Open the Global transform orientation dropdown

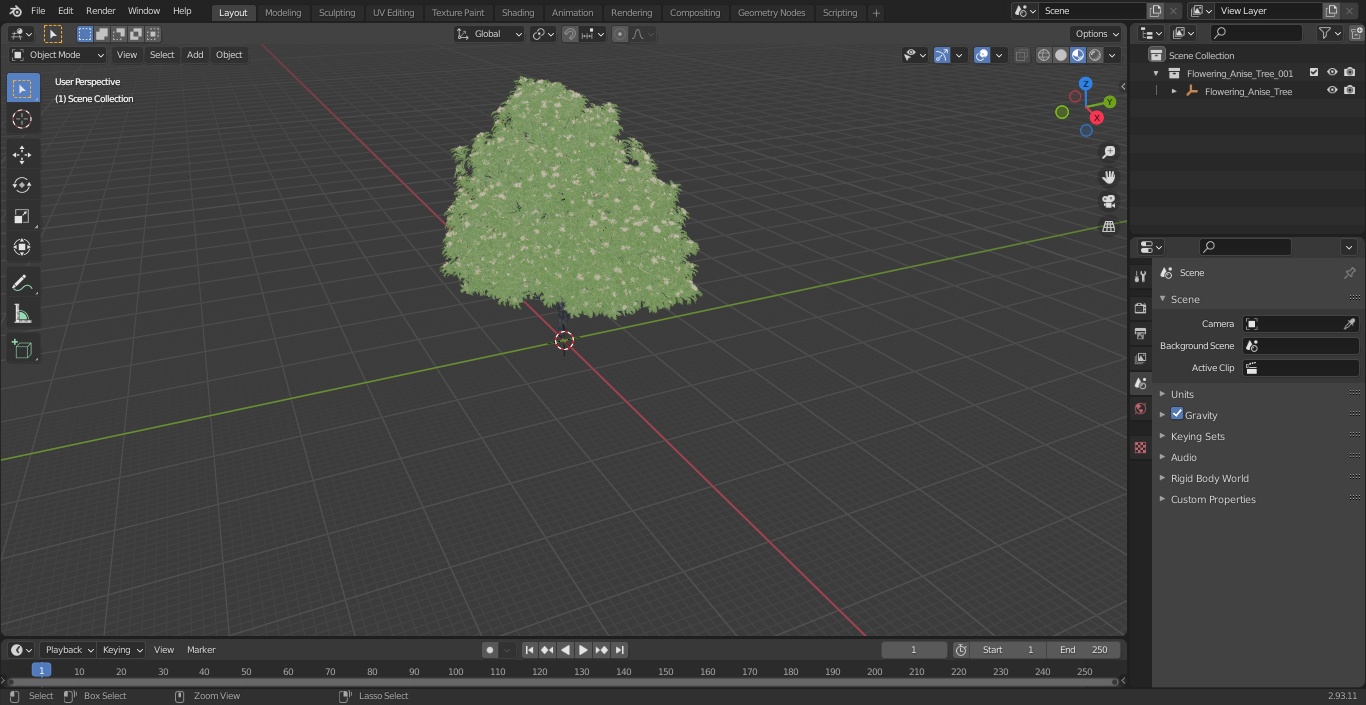click(489, 34)
